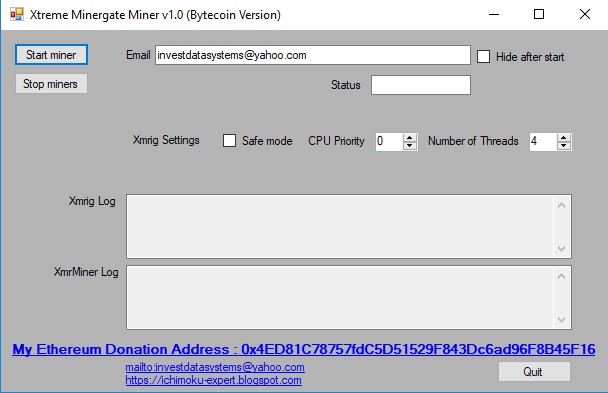Increase CPU Priority with up arrow

coord(409,137)
